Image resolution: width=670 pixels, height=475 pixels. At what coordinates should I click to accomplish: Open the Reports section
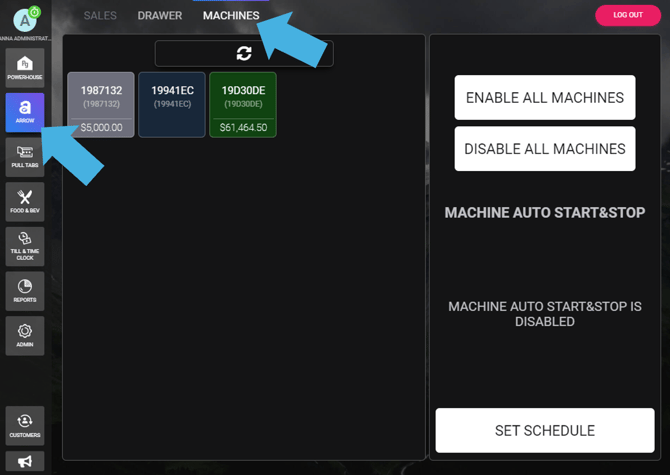[25, 290]
